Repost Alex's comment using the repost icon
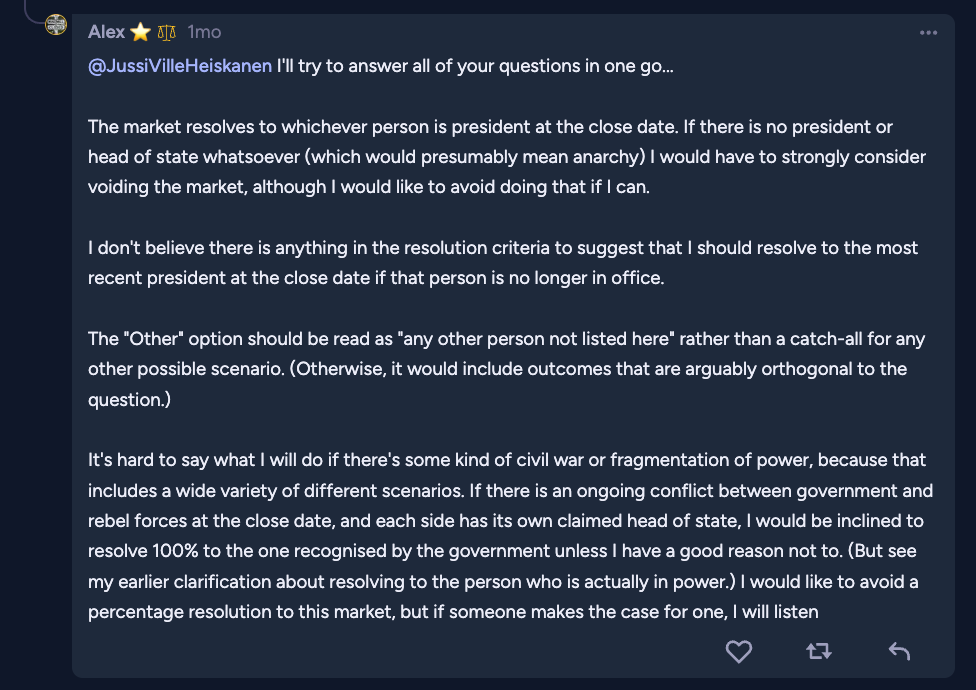This screenshot has width=976, height=690. [x=818, y=652]
